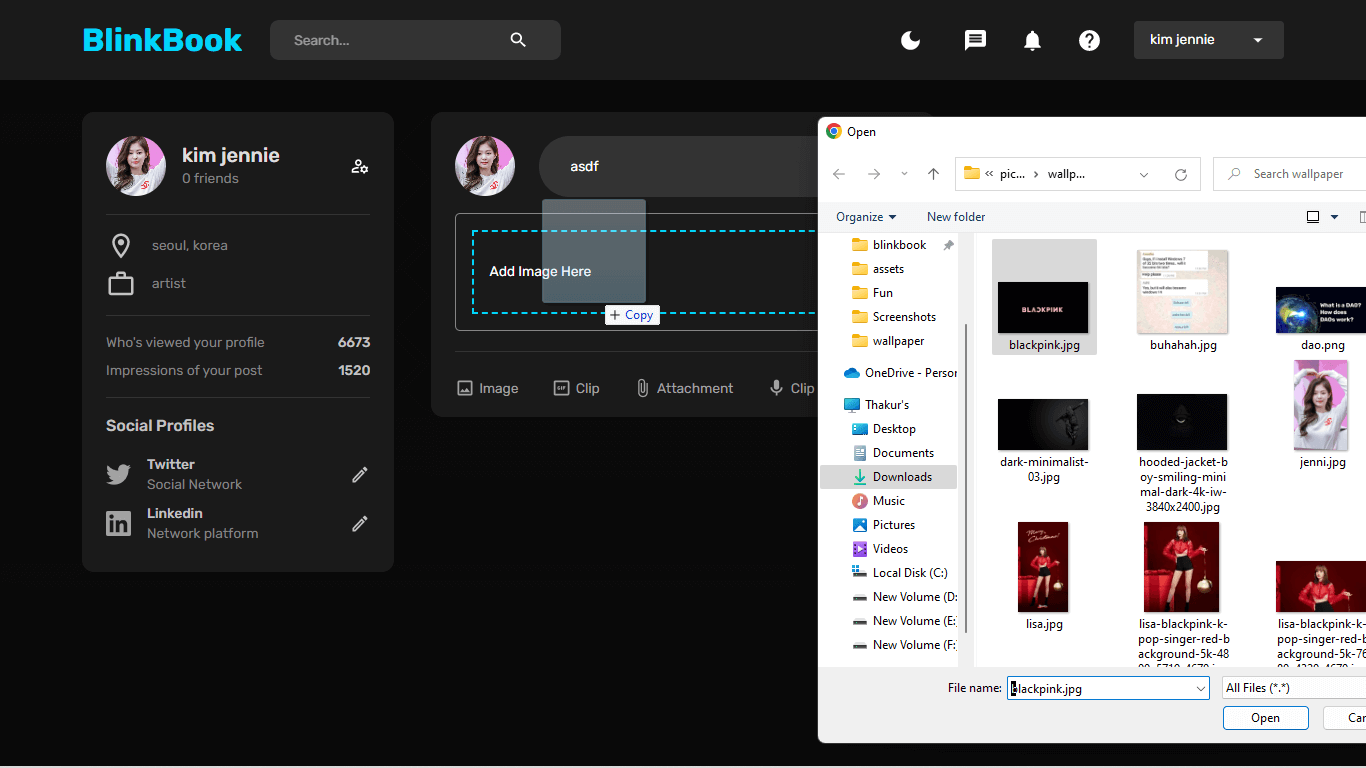Edit the Linkedin social profile pencil

[x=360, y=523]
